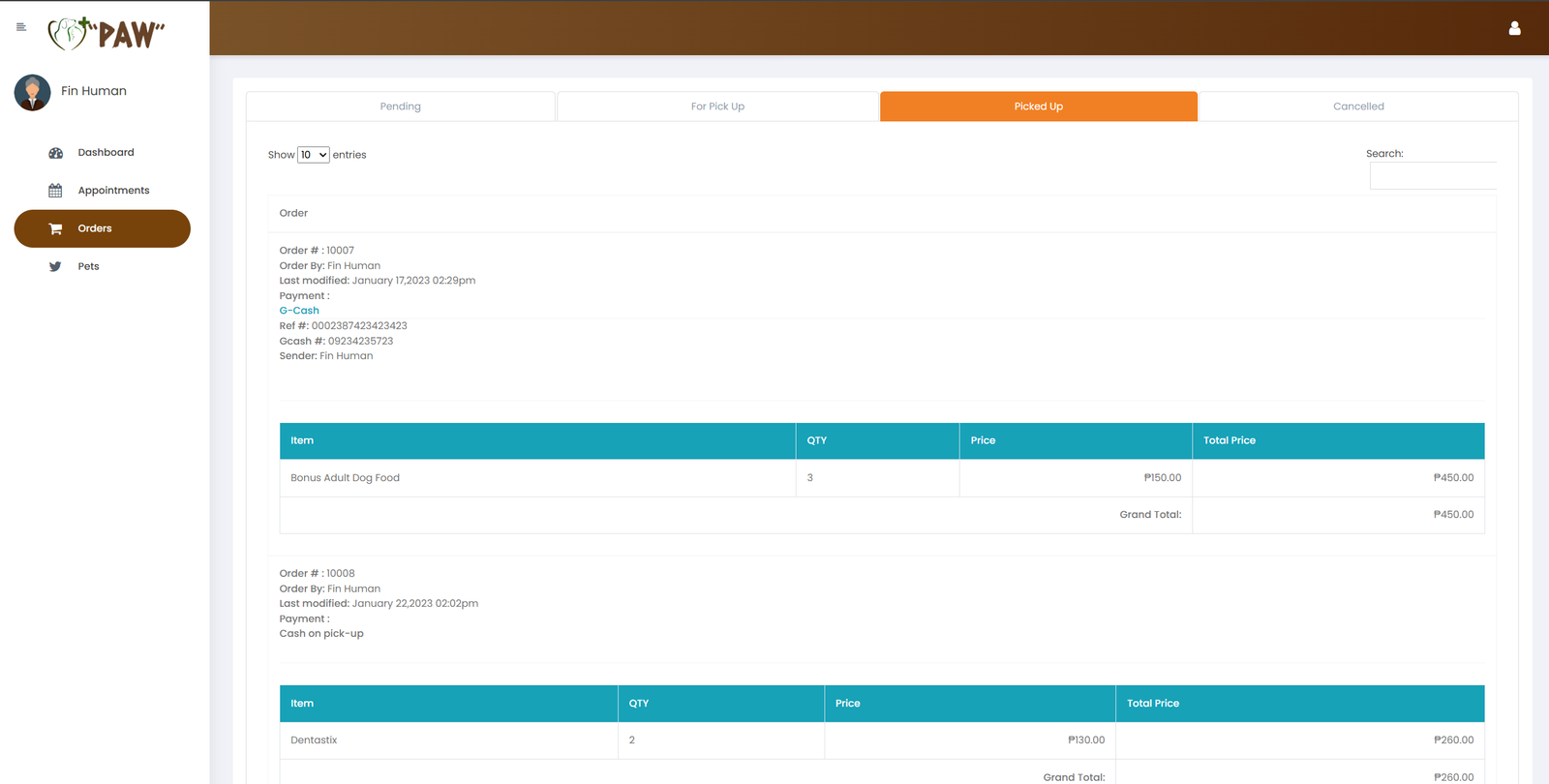Navigate to Pets section
The width and height of the screenshot is (1549, 784).
88,266
